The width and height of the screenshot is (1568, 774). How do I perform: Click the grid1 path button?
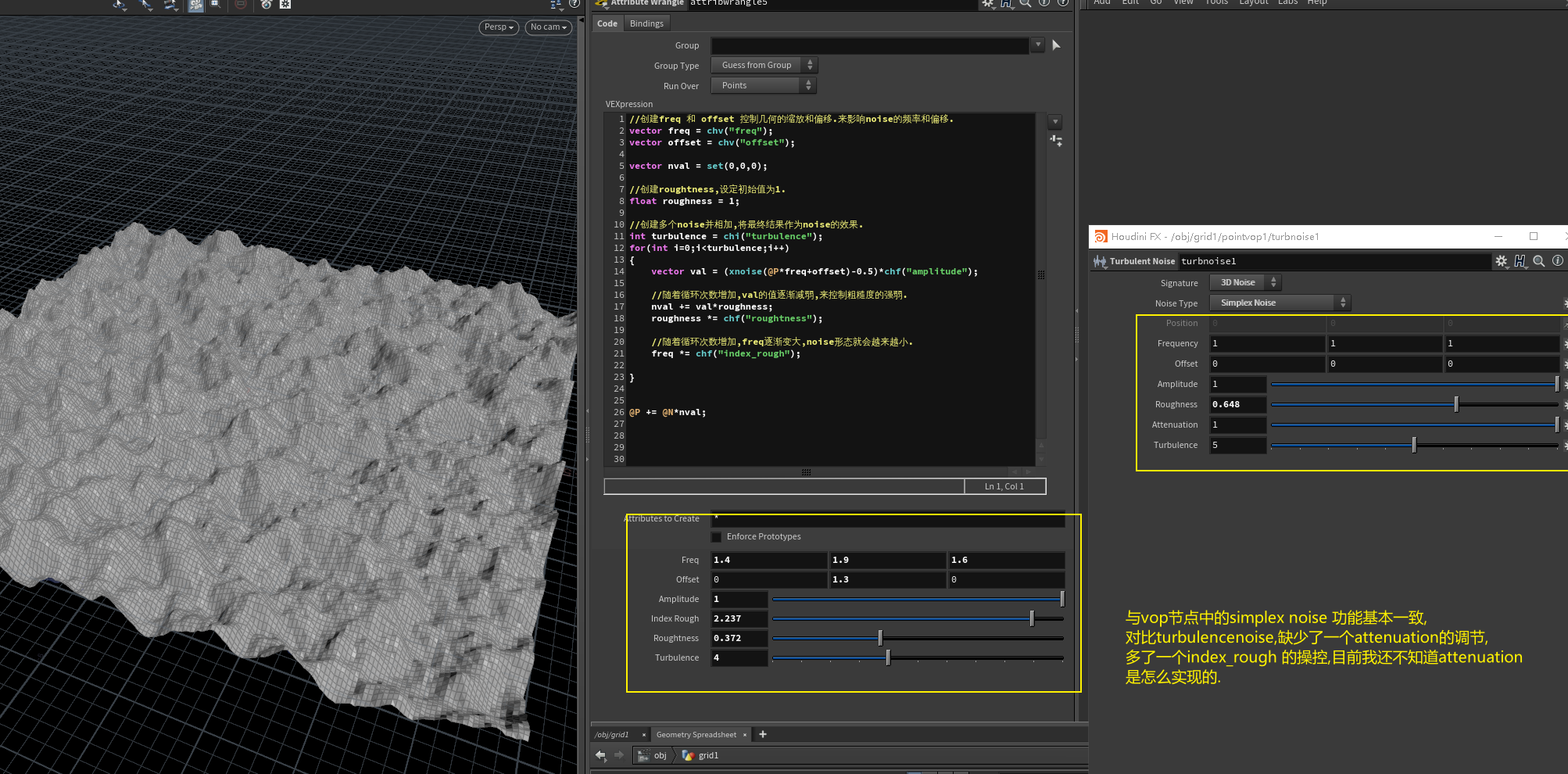tap(707, 755)
